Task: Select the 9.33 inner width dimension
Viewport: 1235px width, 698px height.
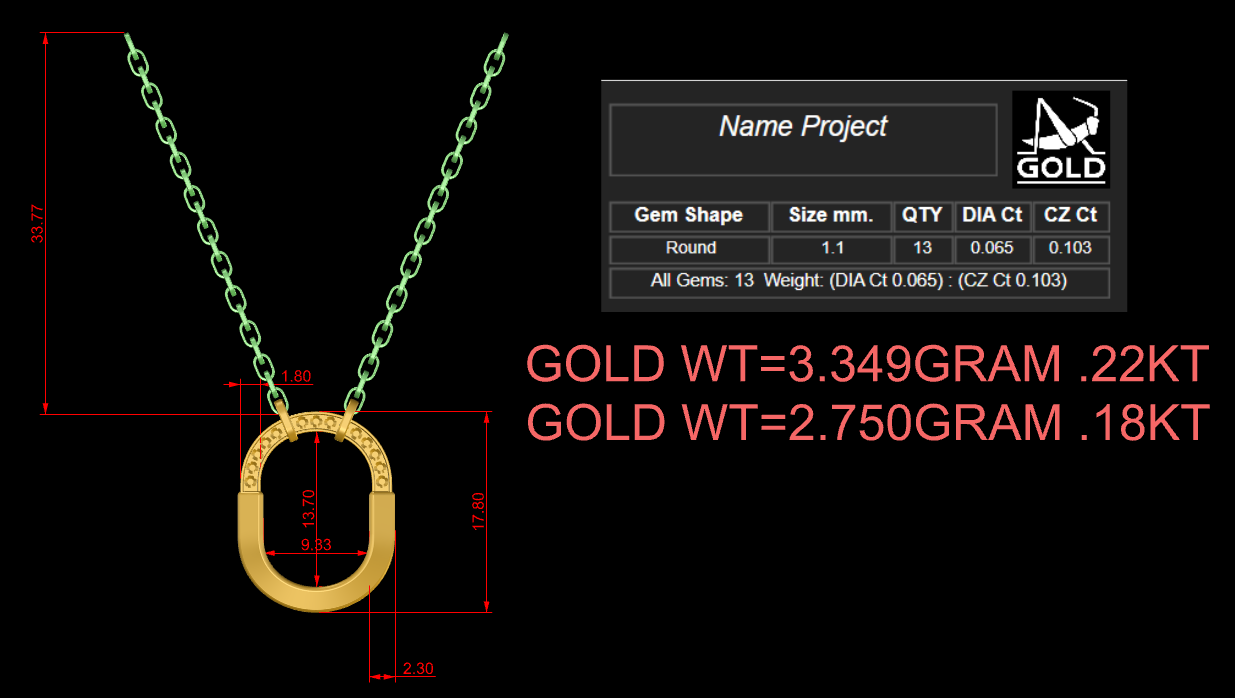Action: pyautogui.click(x=316, y=545)
